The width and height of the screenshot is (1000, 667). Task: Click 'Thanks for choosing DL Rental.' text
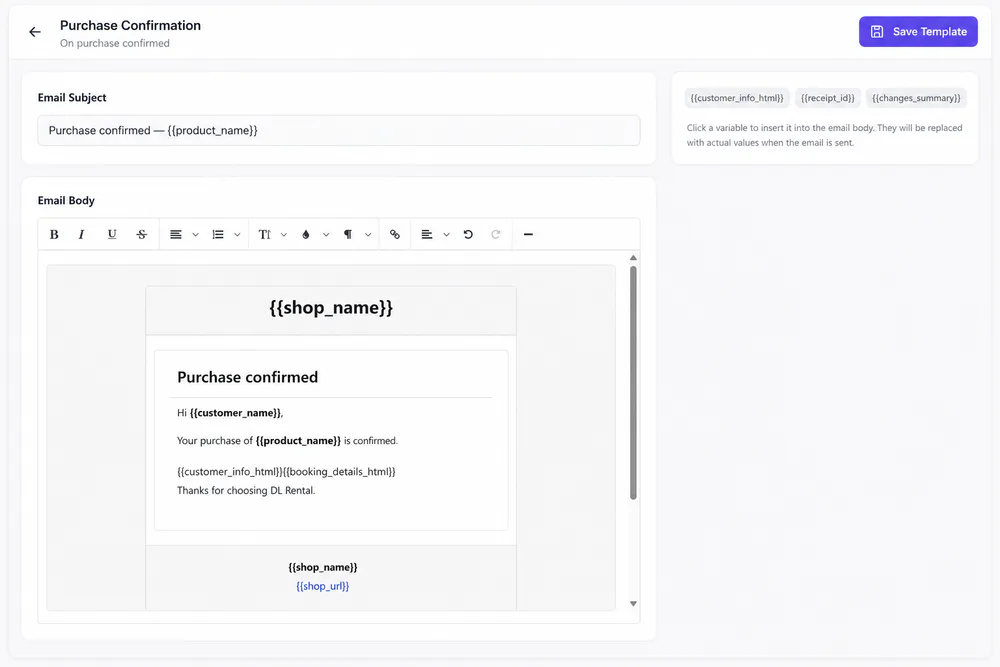(x=246, y=490)
